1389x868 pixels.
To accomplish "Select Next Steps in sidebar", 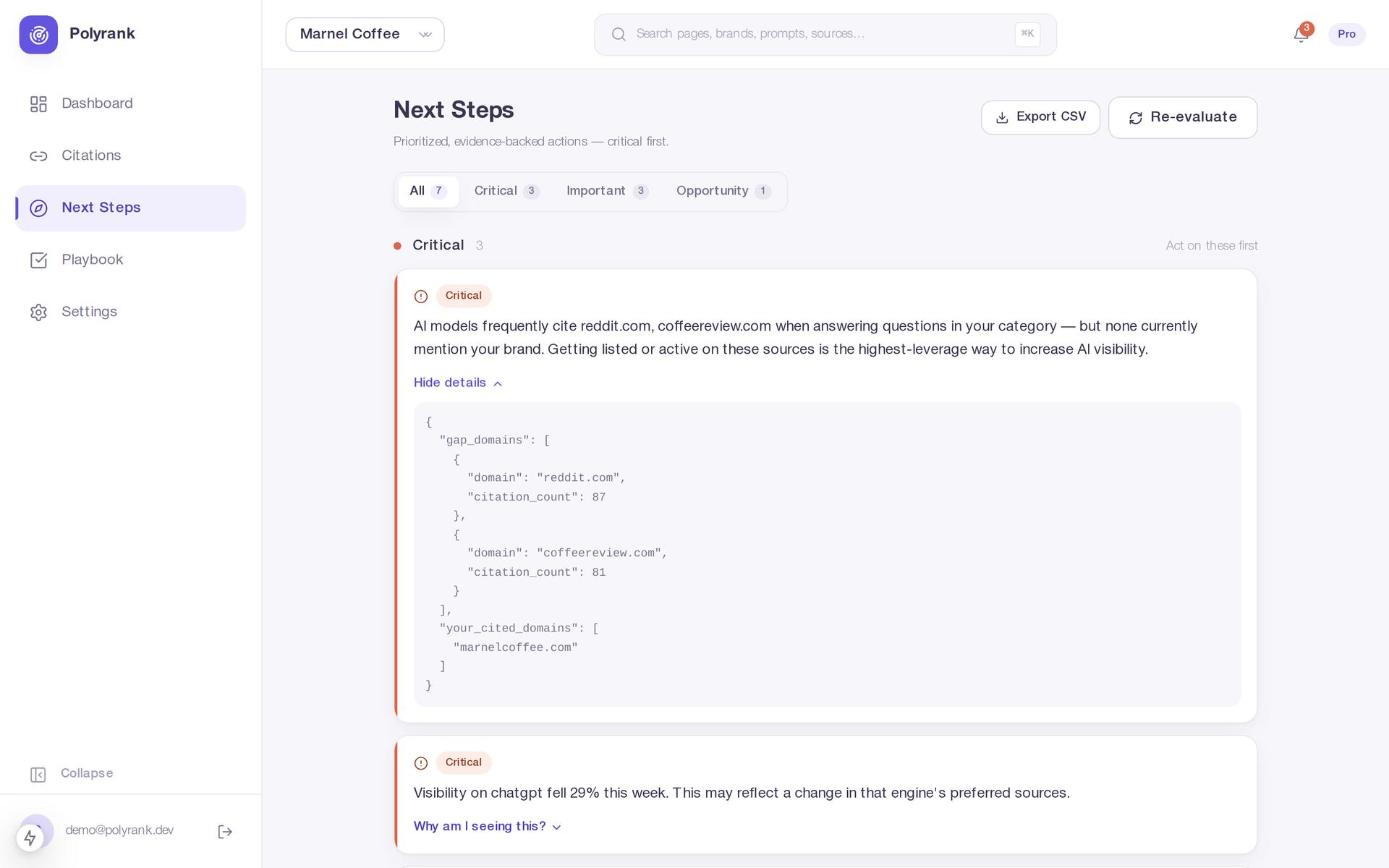I will coord(130,208).
